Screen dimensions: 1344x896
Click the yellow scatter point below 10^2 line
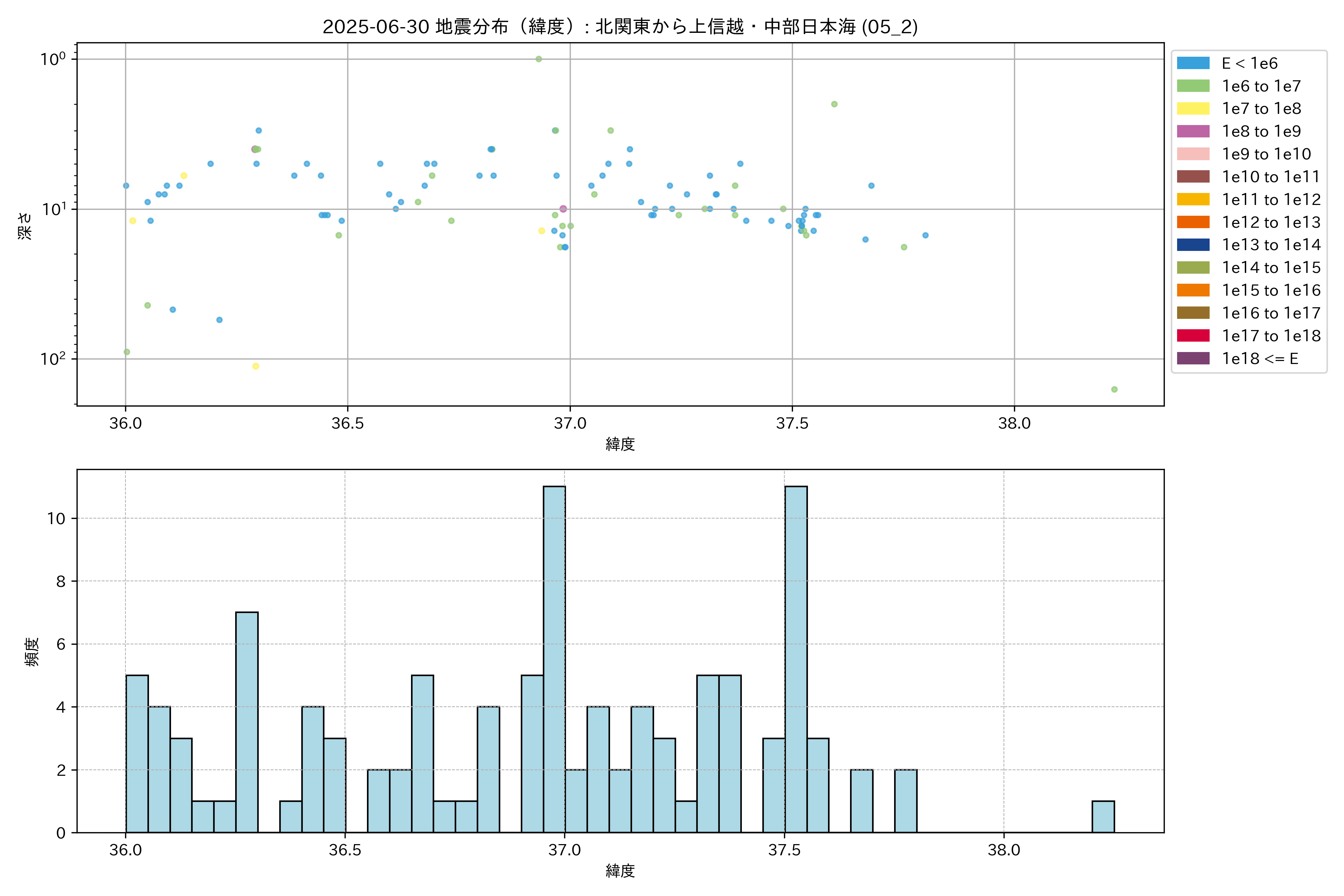(255, 366)
